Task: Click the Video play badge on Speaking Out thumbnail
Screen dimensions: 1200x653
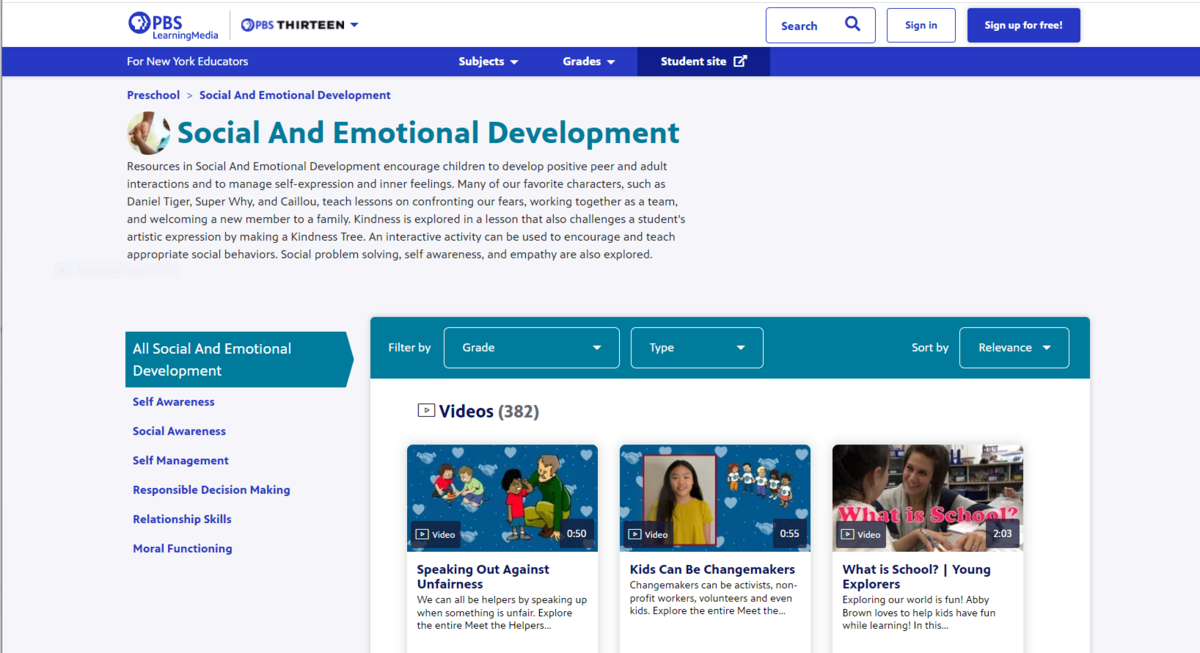Action: click(x=435, y=534)
